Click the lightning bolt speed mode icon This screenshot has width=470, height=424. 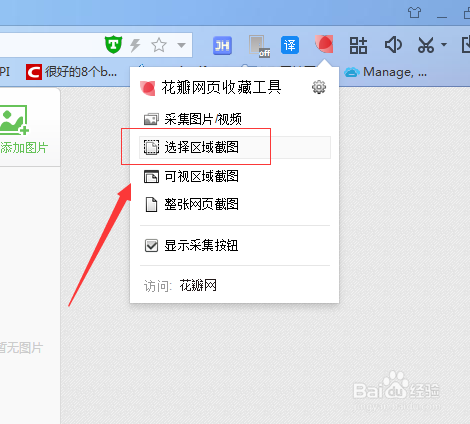(135, 45)
